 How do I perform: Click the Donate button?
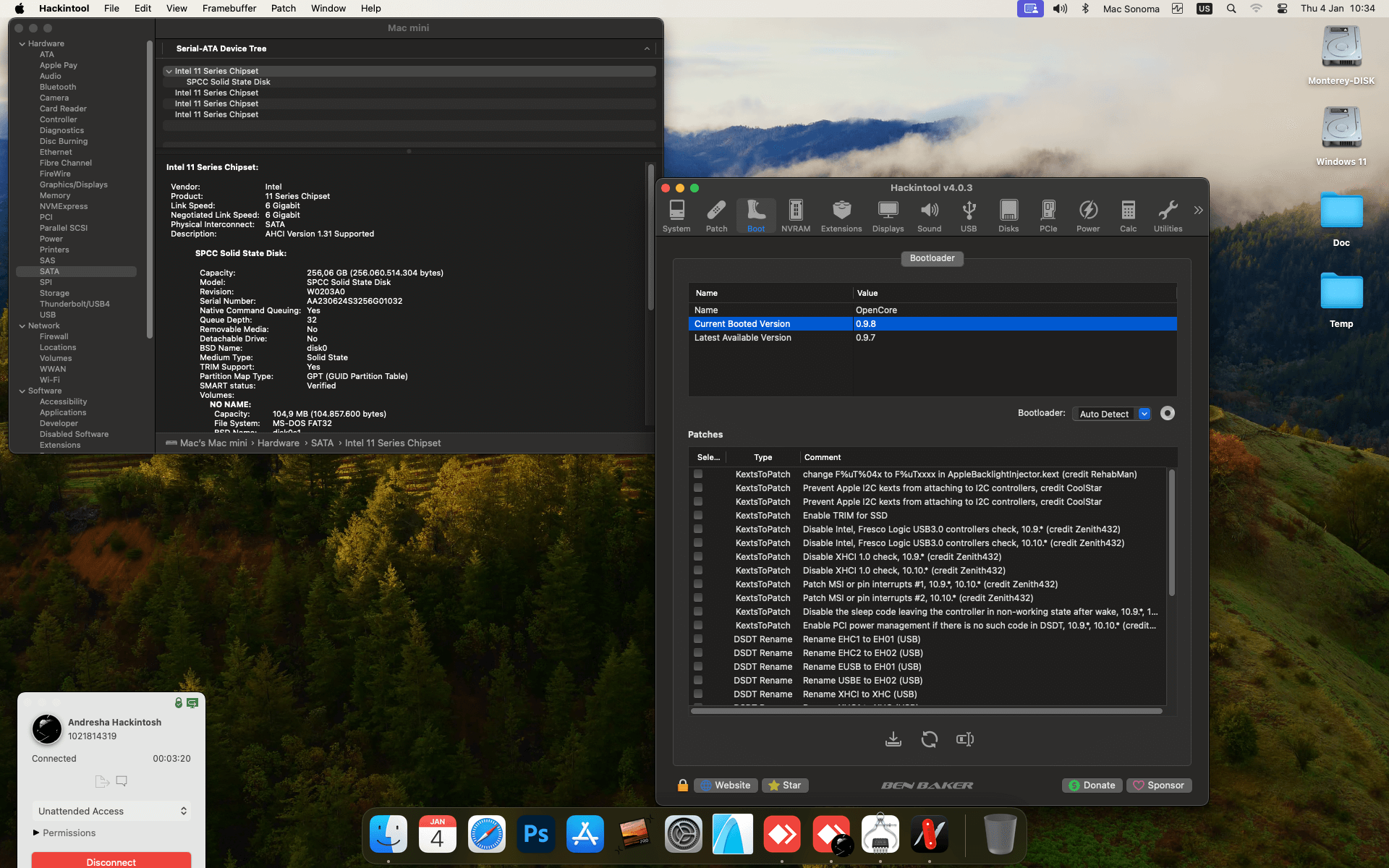point(1092,786)
